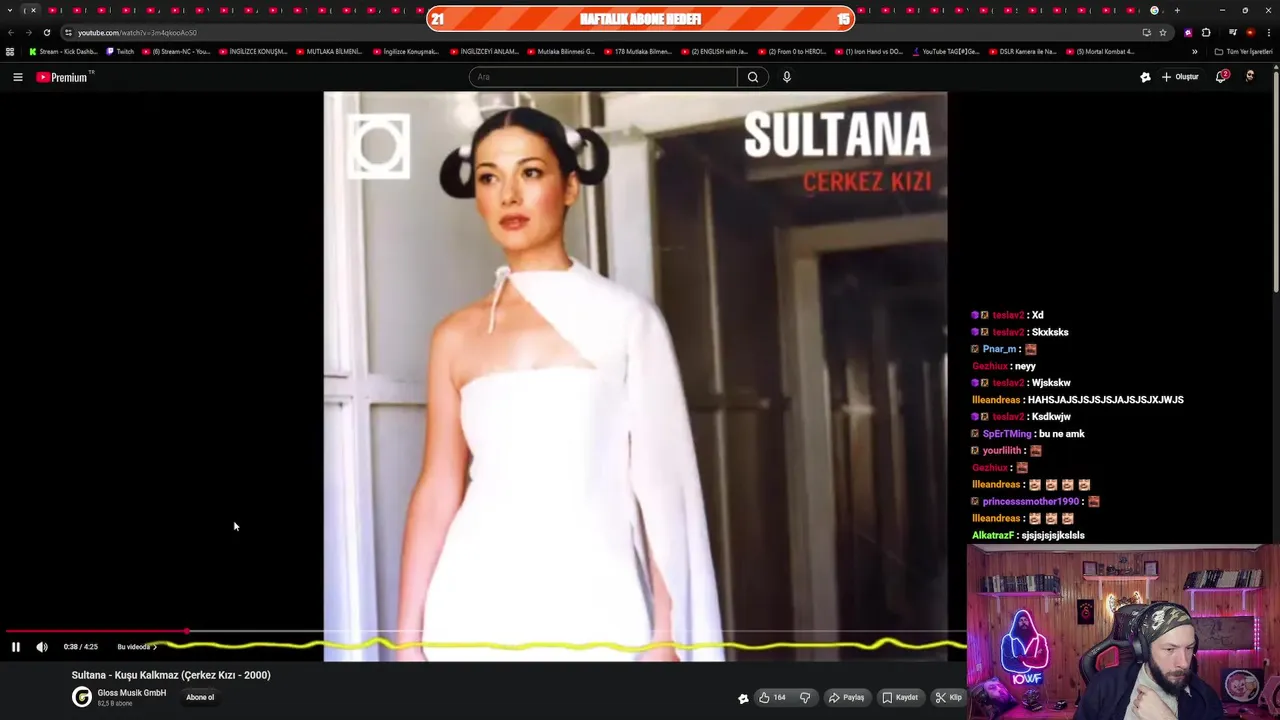Switch to the Google tab
The height and width of the screenshot is (720, 1280).
1155,10
